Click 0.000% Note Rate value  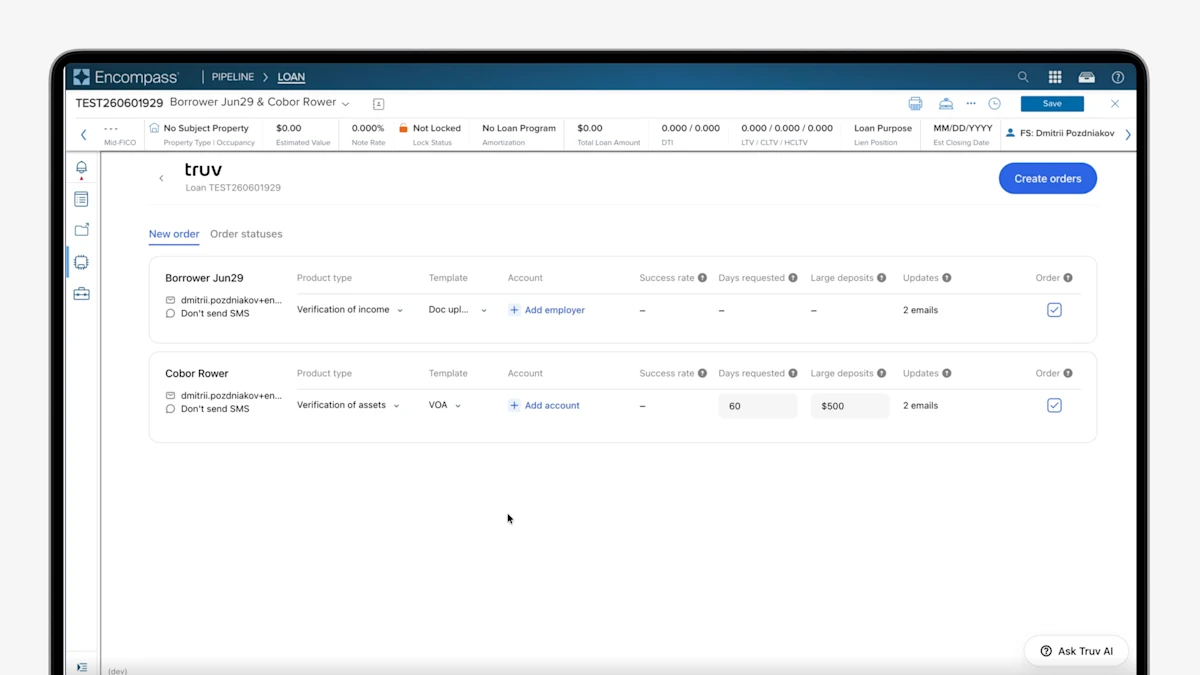(x=368, y=128)
